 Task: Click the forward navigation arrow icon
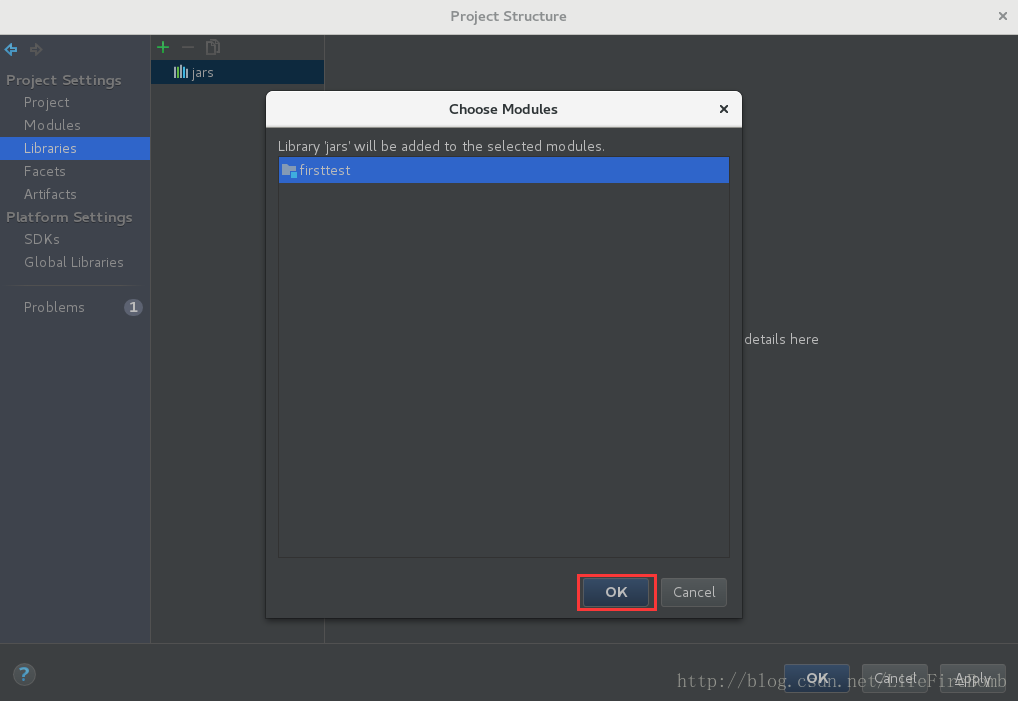(36, 49)
